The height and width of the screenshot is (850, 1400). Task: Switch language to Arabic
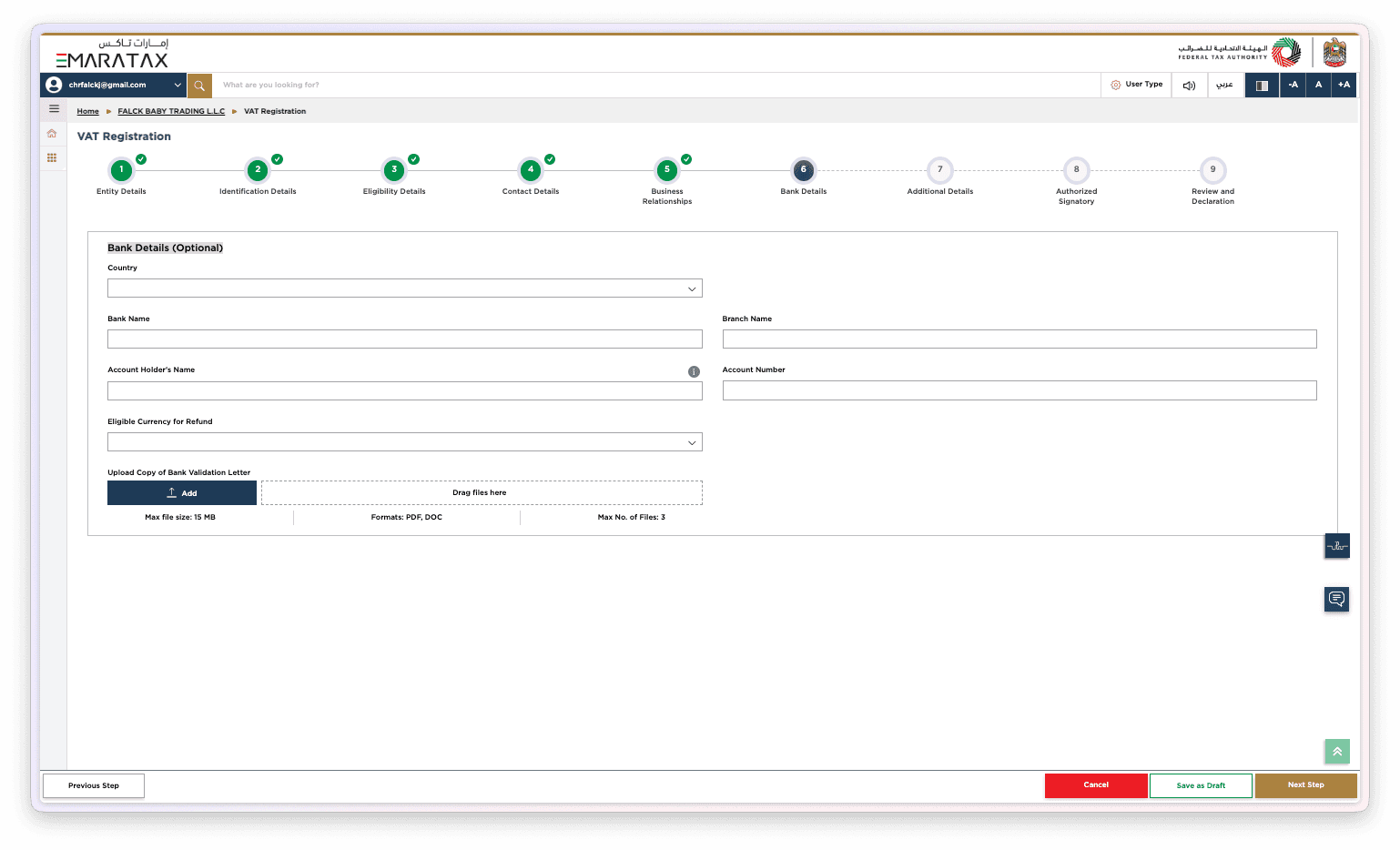tap(1225, 85)
